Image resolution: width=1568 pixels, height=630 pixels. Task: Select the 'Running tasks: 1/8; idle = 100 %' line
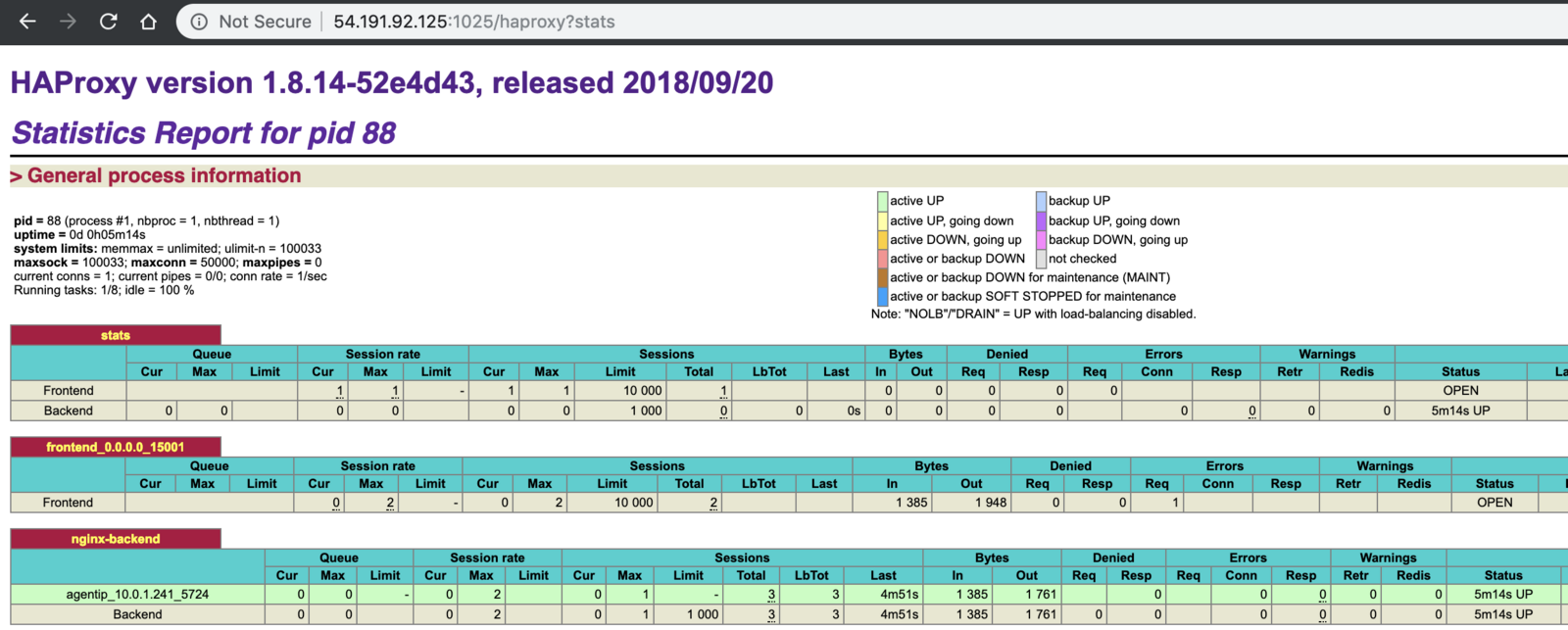(104, 290)
